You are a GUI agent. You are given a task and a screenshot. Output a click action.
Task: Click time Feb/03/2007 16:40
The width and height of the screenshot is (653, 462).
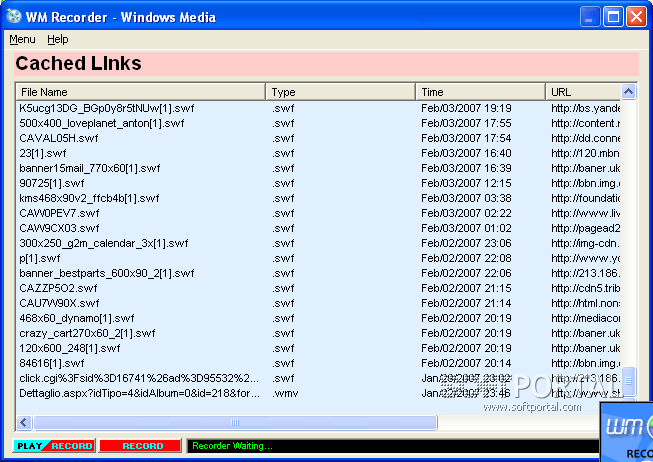point(466,153)
